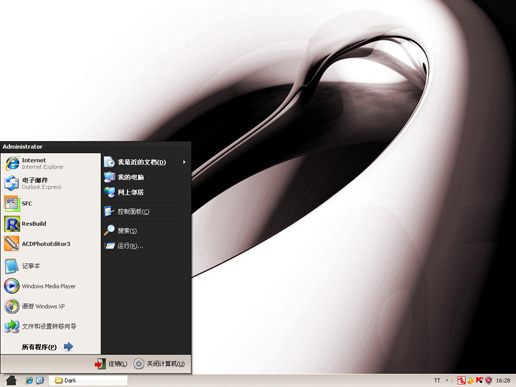Expand All Programs (所有程序) list

47,347
